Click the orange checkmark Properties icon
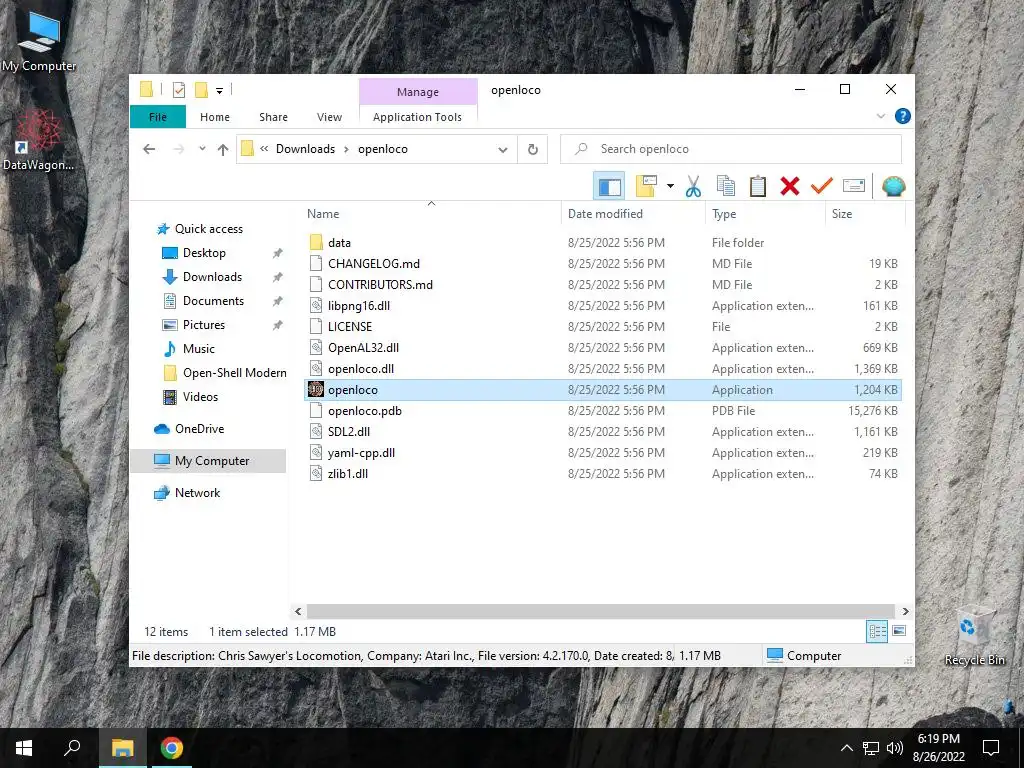This screenshot has width=1024, height=768. coord(822,186)
